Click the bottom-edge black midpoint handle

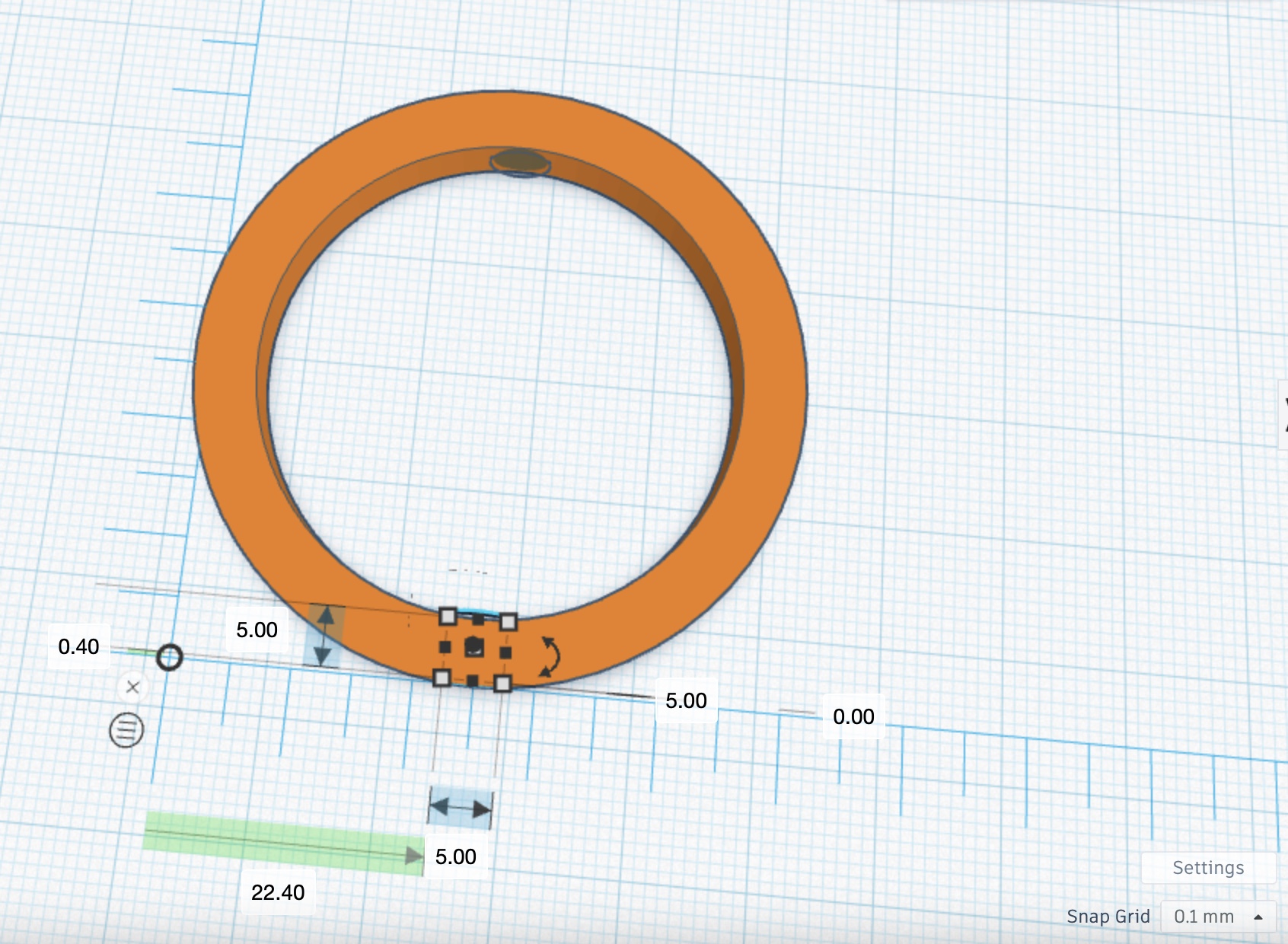coord(472,681)
